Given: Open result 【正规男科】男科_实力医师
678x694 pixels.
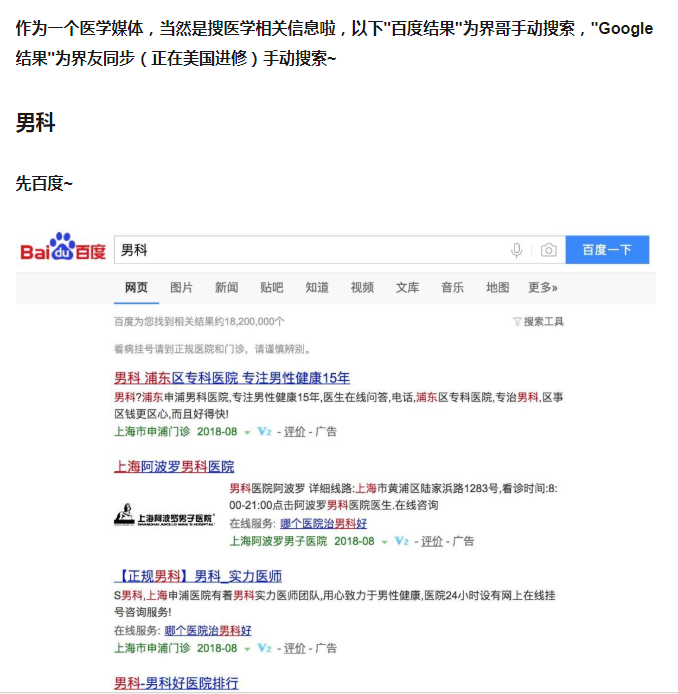Looking at the screenshot, I should pyautogui.click(x=198, y=576).
